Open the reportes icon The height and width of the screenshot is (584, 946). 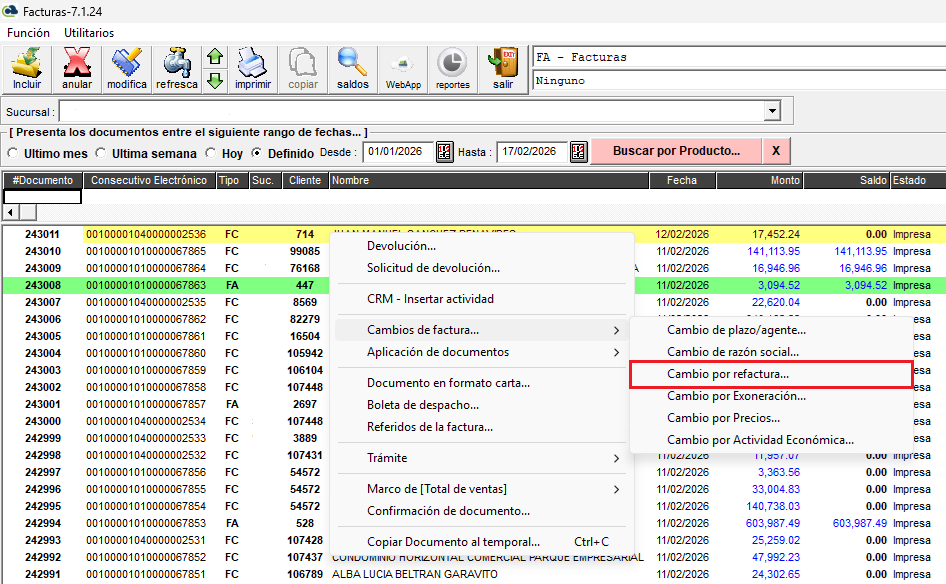pos(452,69)
